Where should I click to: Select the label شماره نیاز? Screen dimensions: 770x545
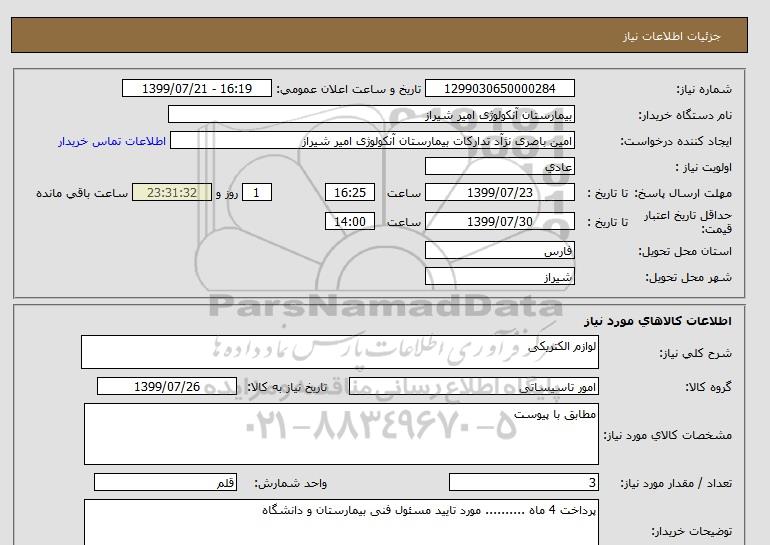pos(704,89)
